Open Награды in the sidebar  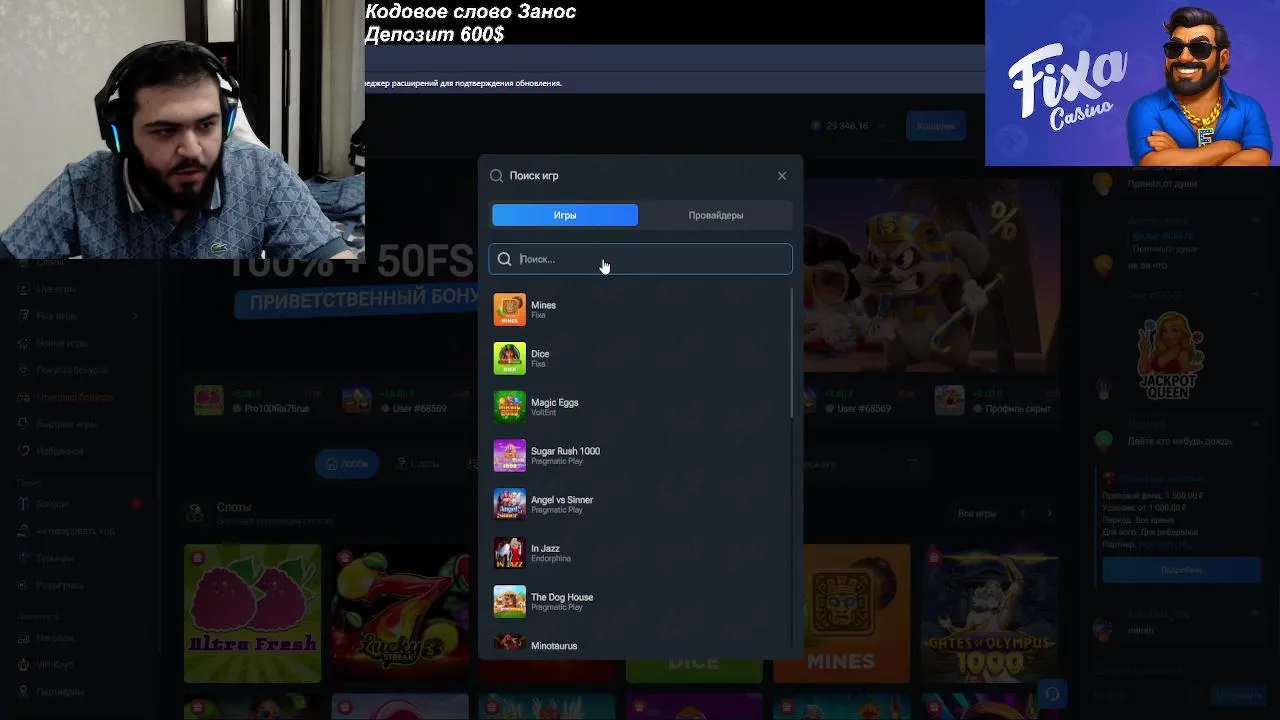tap(55, 638)
